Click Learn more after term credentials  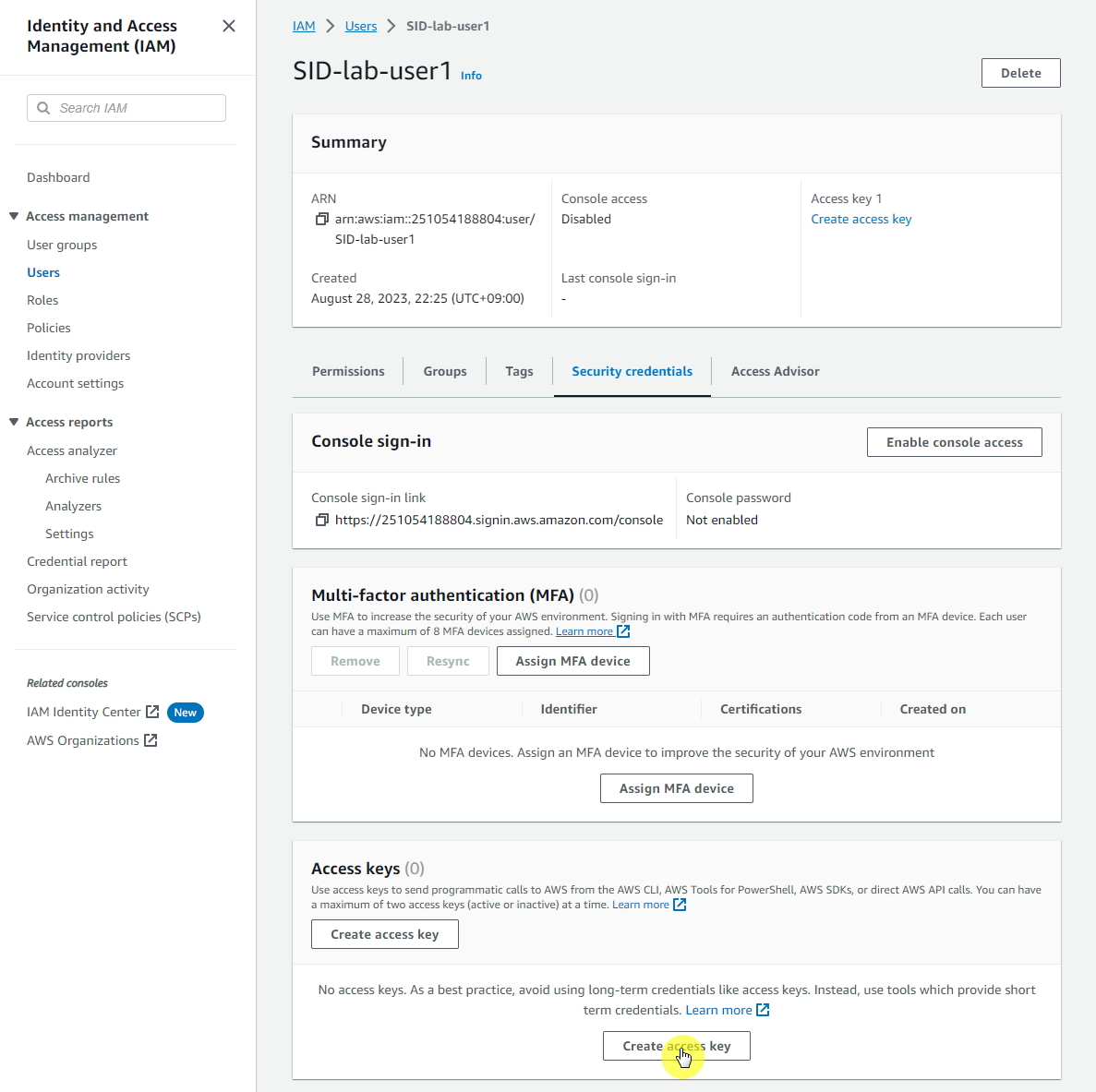pyautogui.click(x=718, y=1010)
